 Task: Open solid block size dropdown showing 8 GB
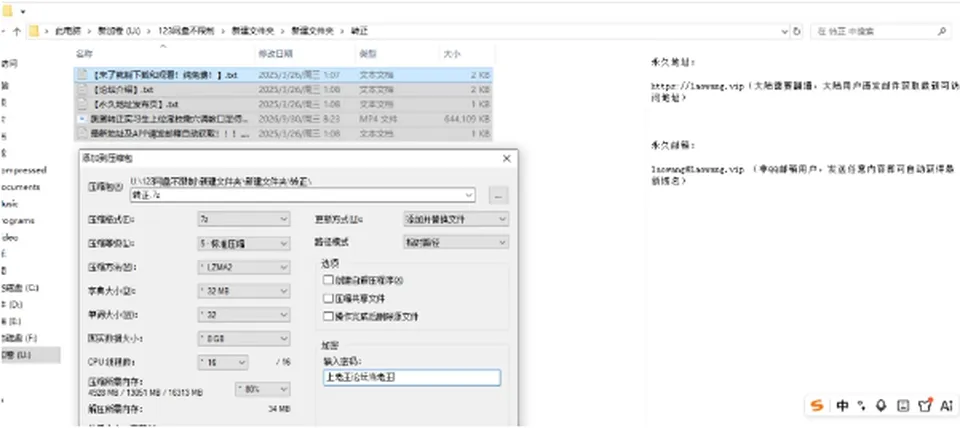[243, 338]
